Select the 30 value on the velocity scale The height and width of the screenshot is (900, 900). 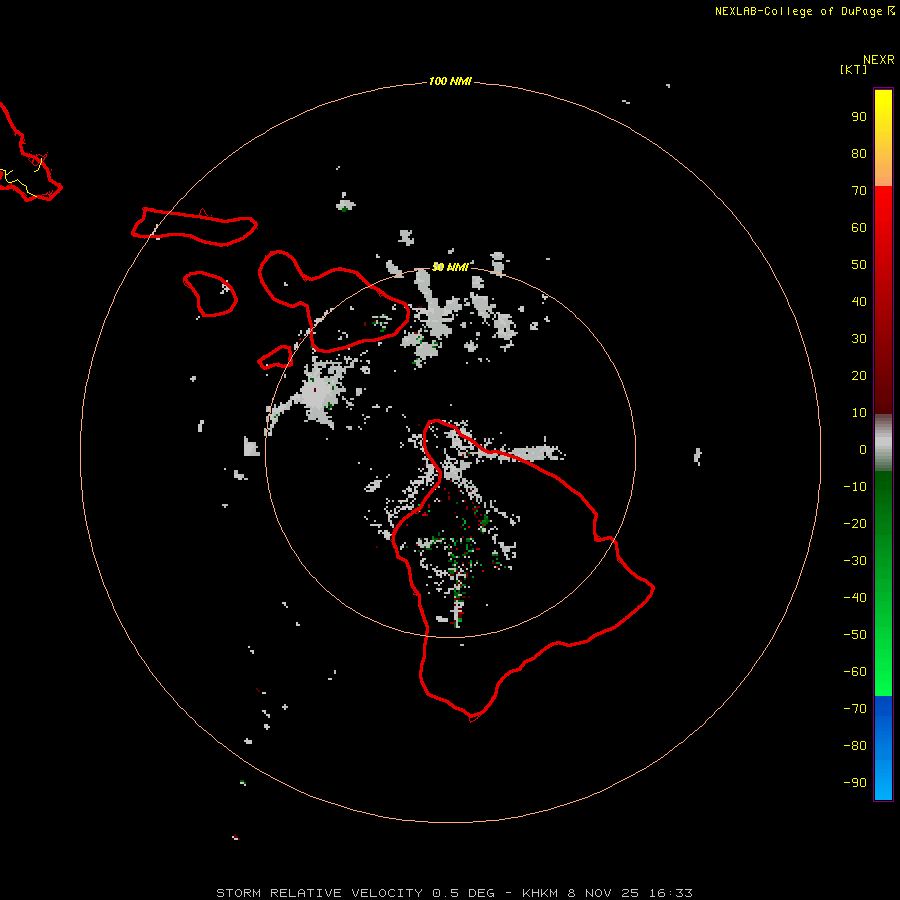(859, 339)
